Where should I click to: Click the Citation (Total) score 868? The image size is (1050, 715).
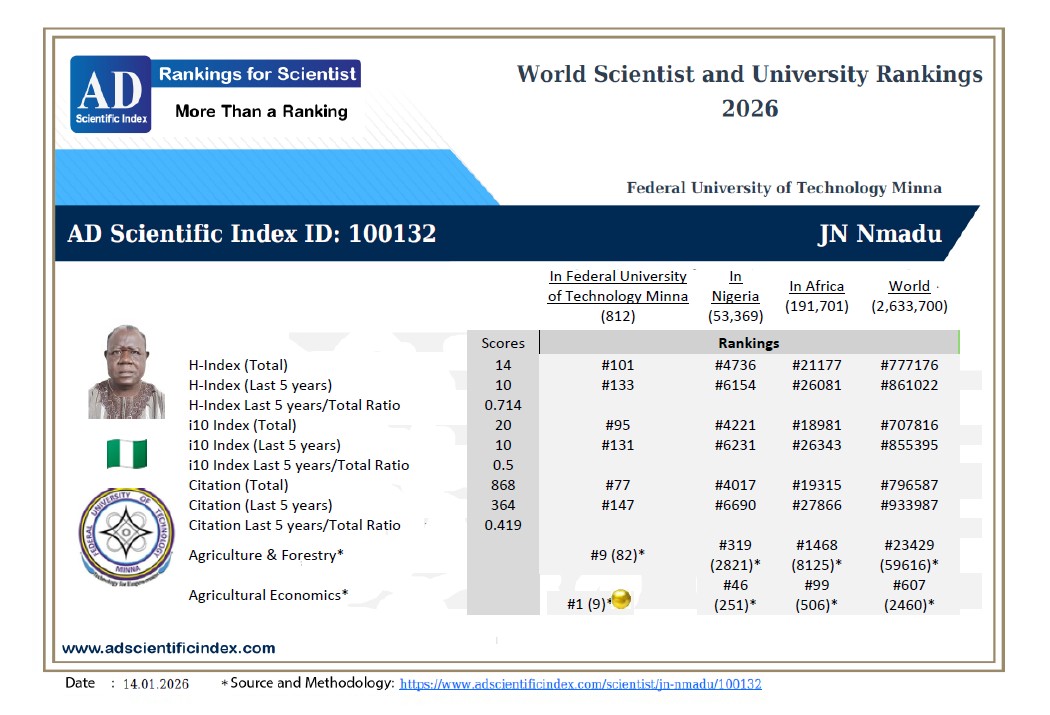point(503,485)
